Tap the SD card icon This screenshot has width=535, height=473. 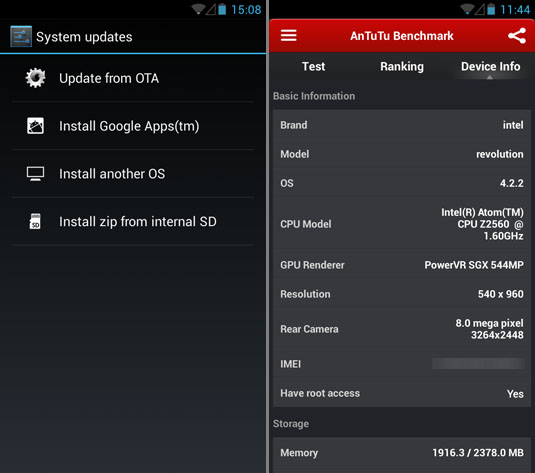[35, 221]
